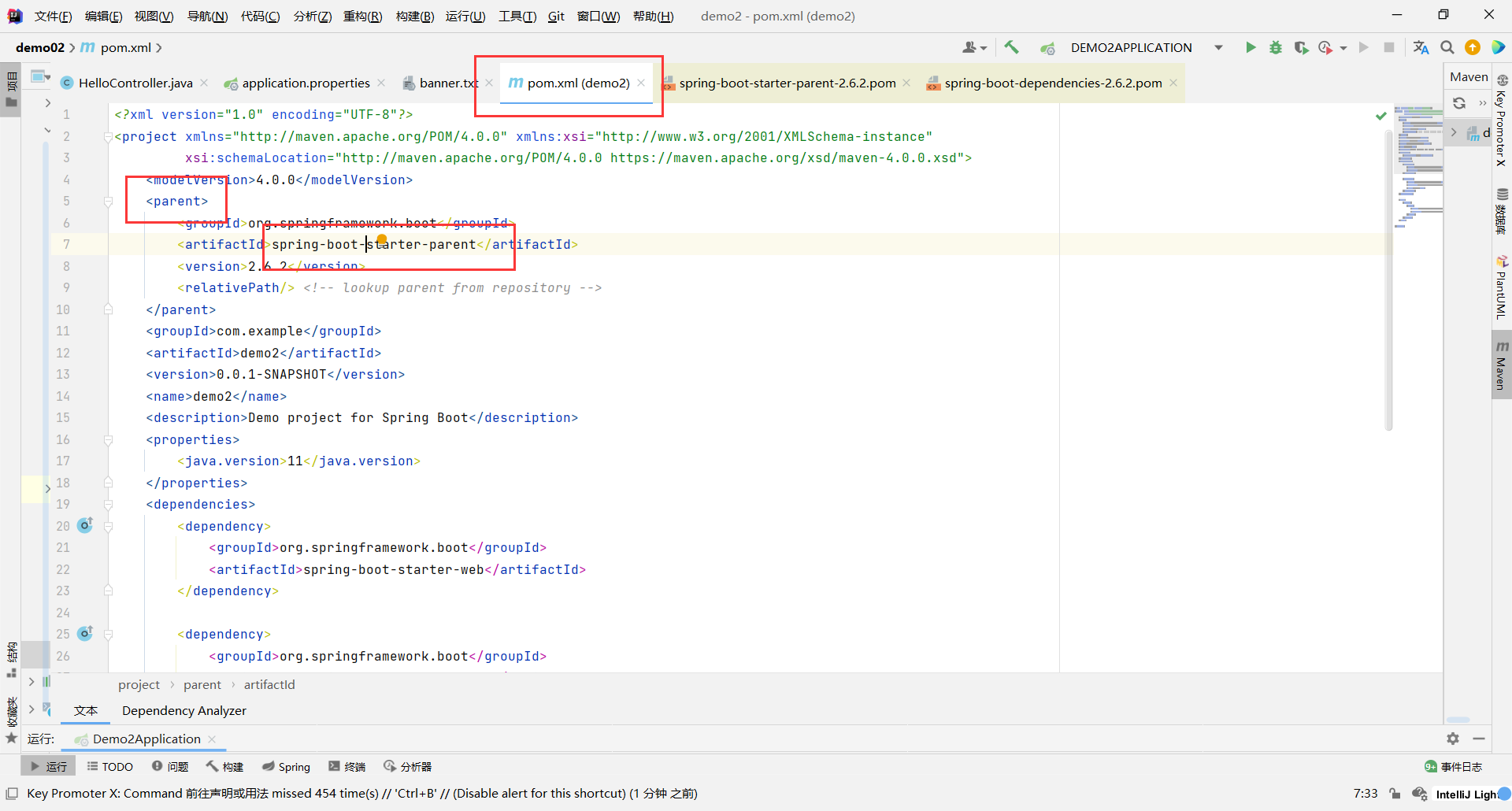Show more Maven toolbar actions chevrons
Screen dimensions: 1512x811
(1483, 103)
